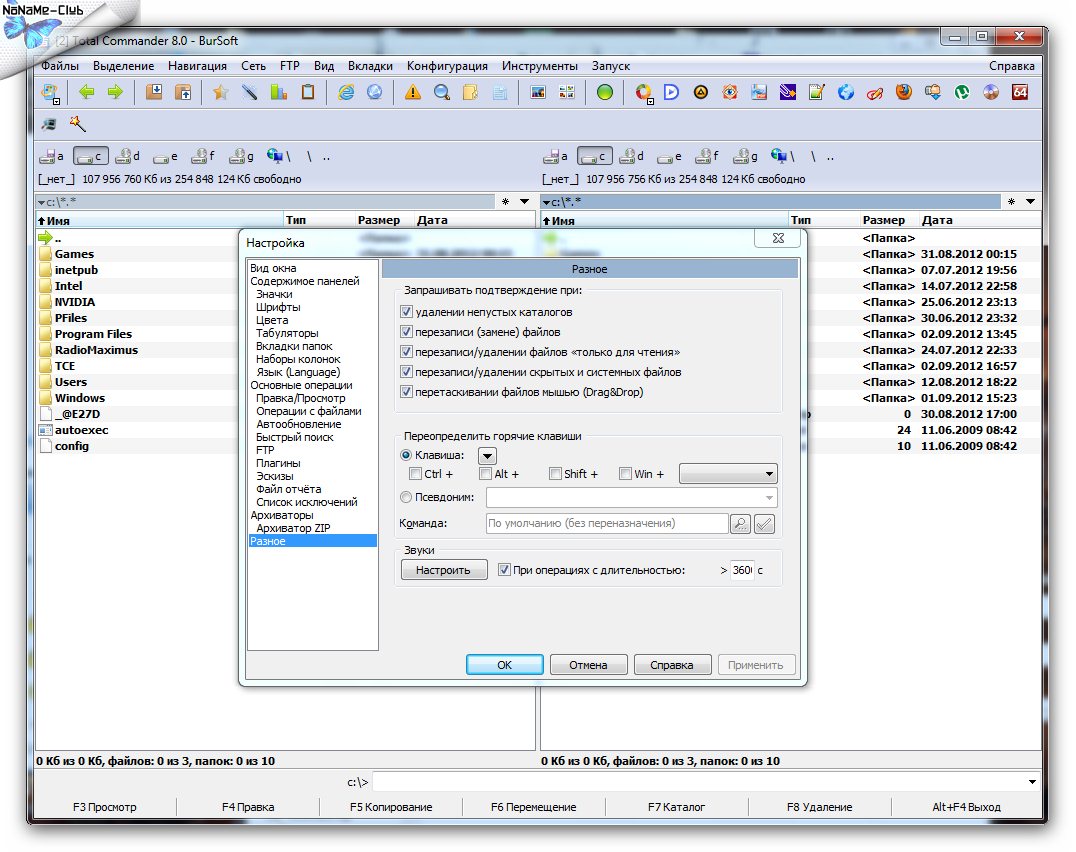This screenshot has height=852, width=1076.
Task: Click the magnifying glass search toolbar icon
Action: [x=441, y=93]
